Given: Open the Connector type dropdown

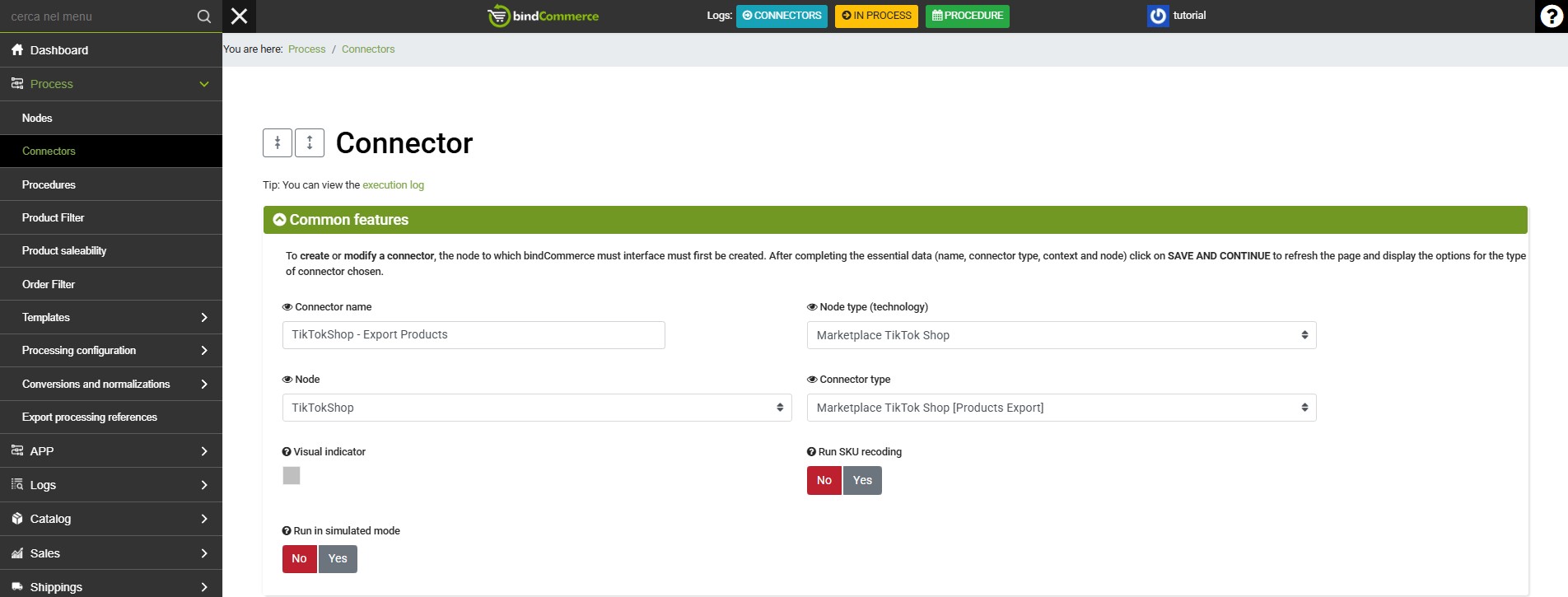Looking at the screenshot, I should (1062, 408).
